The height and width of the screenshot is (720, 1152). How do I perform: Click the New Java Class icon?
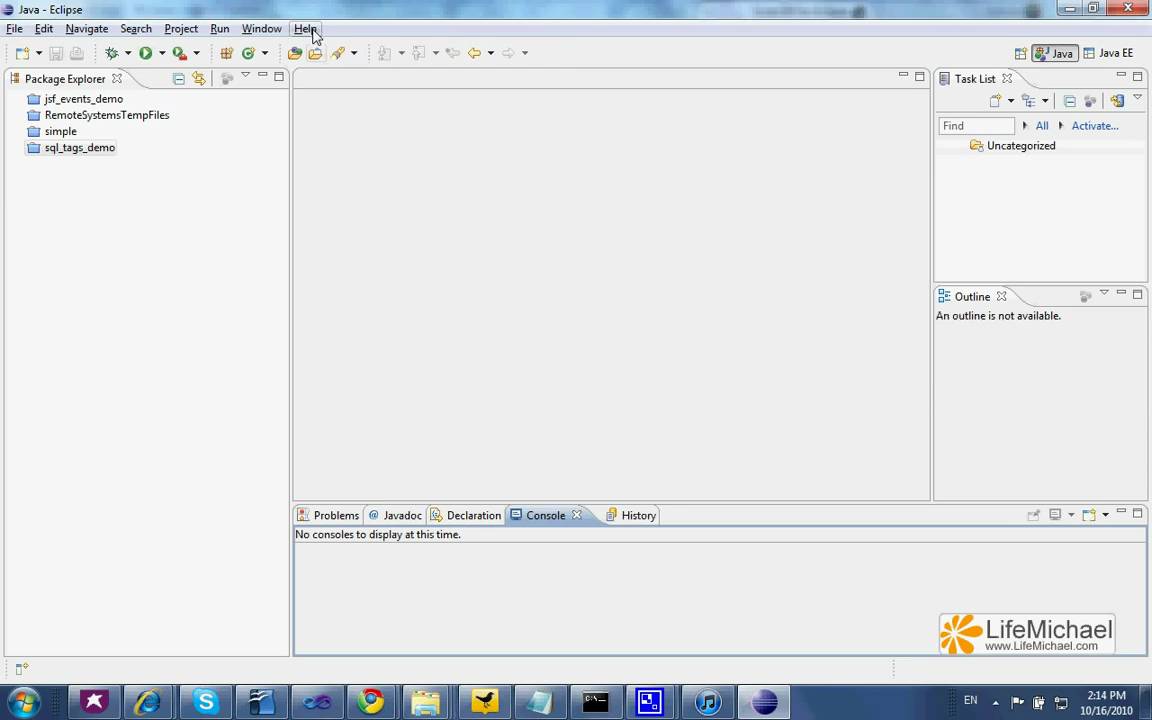click(248, 53)
